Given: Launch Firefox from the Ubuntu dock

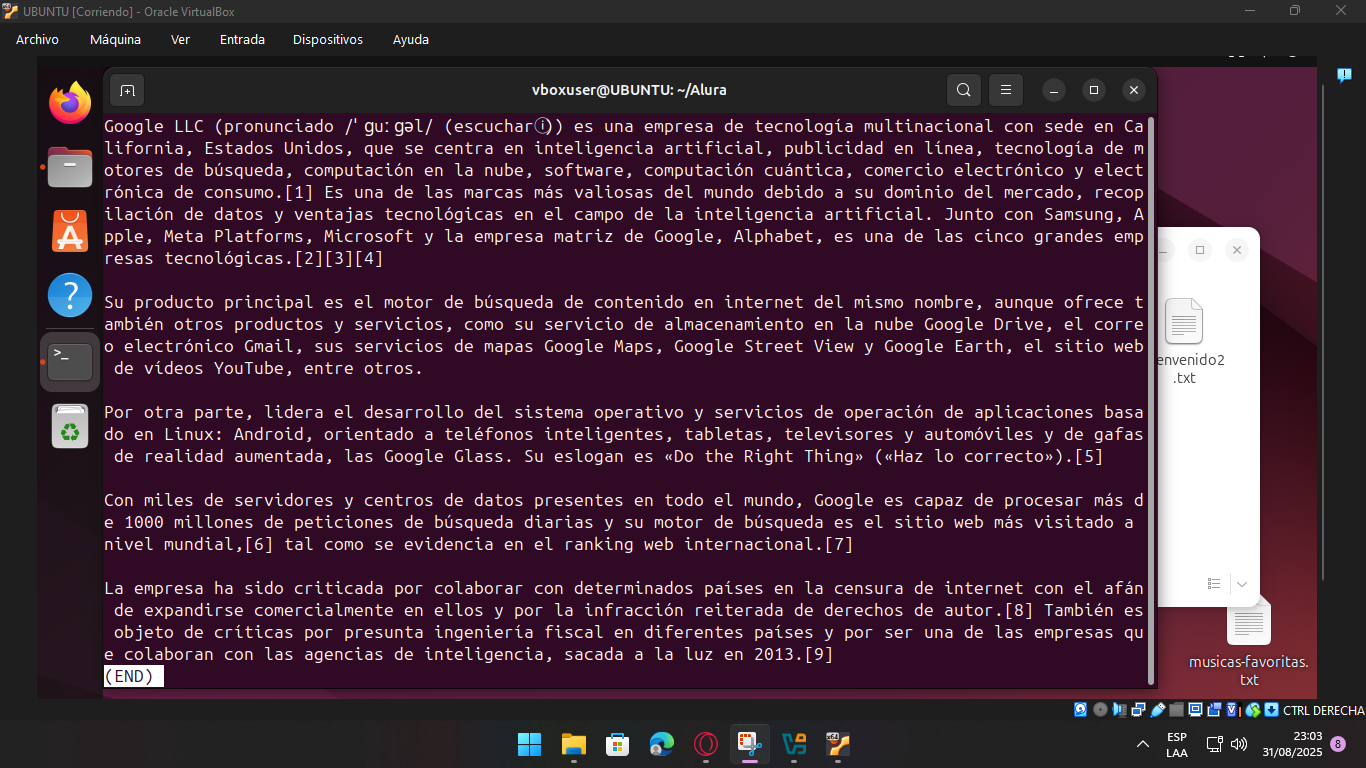Looking at the screenshot, I should [70, 103].
